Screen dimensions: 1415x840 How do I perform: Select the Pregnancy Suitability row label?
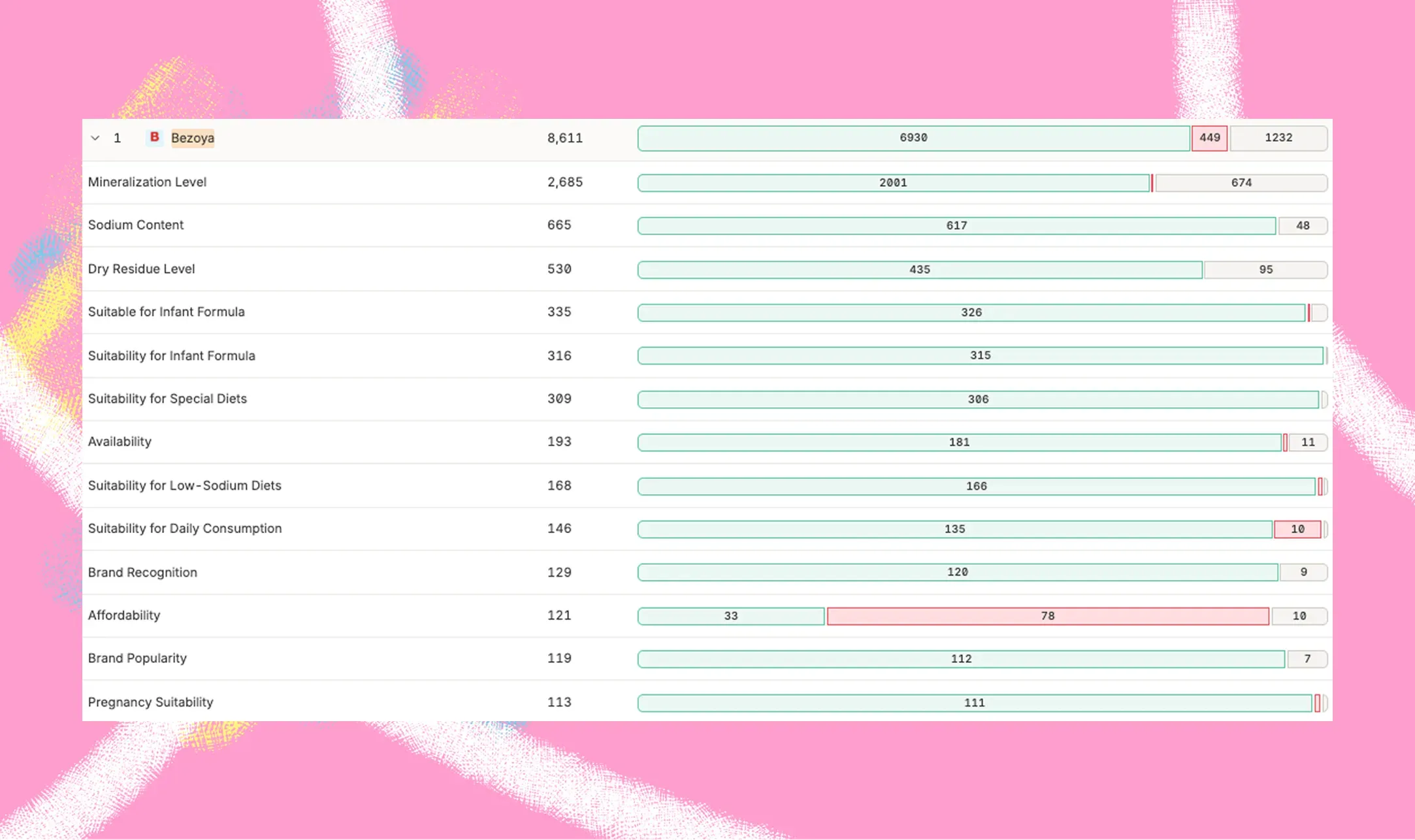pos(150,703)
